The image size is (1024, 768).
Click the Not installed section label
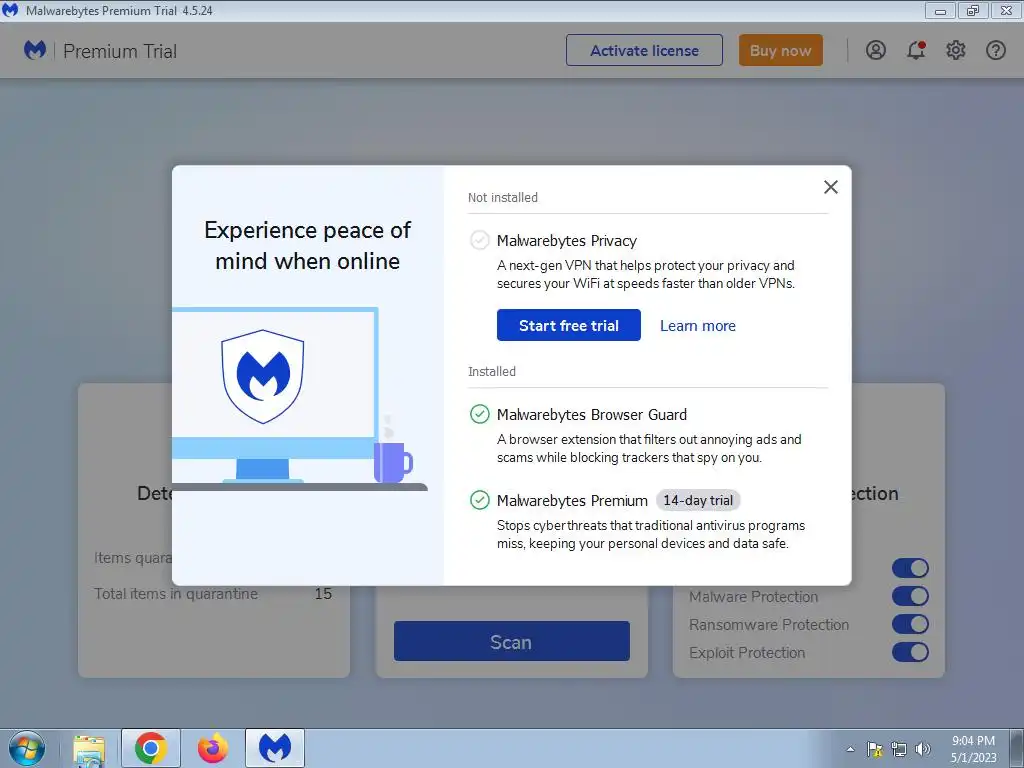click(x=502, y=197)
